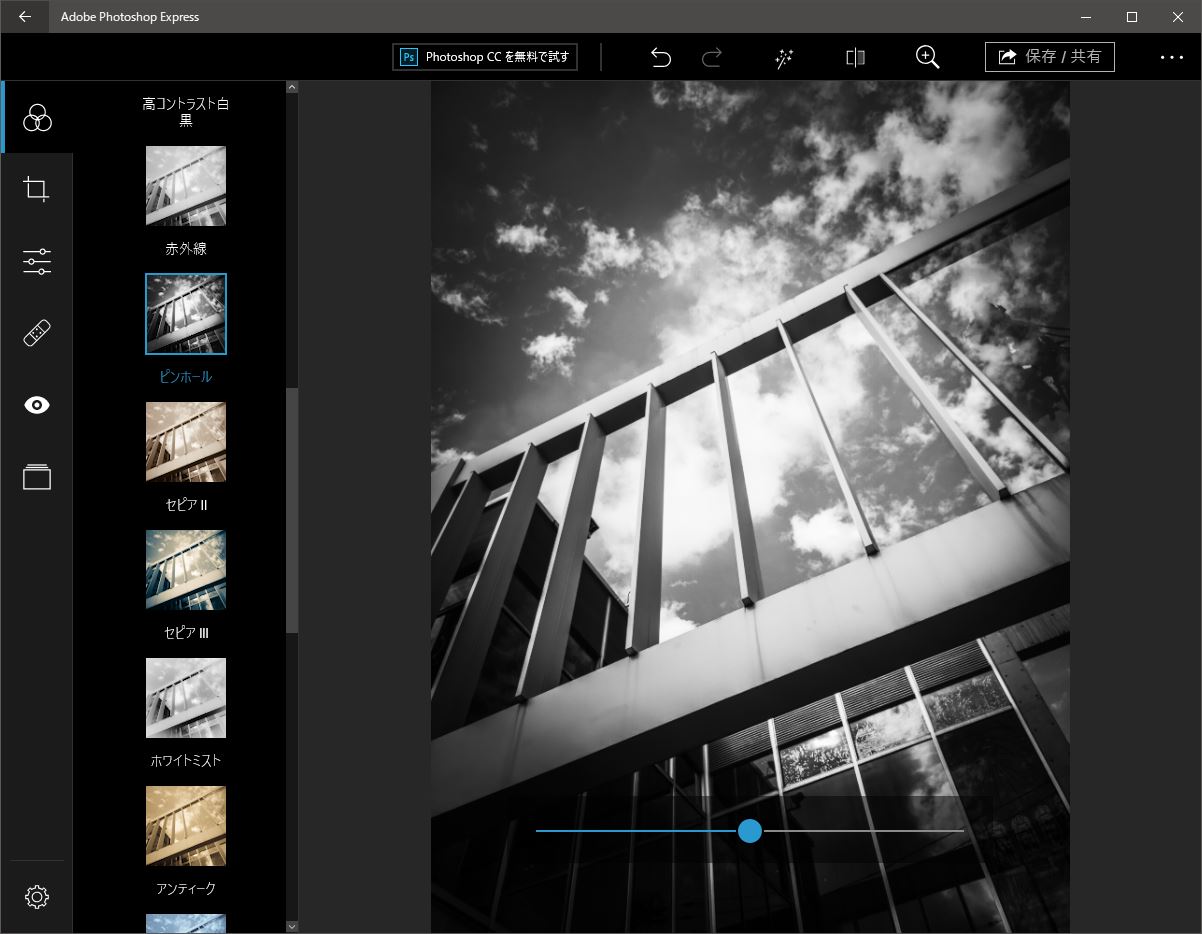1202x934 pixels.
Task: Open the Looks filters panel
Action: coord(37,117)
